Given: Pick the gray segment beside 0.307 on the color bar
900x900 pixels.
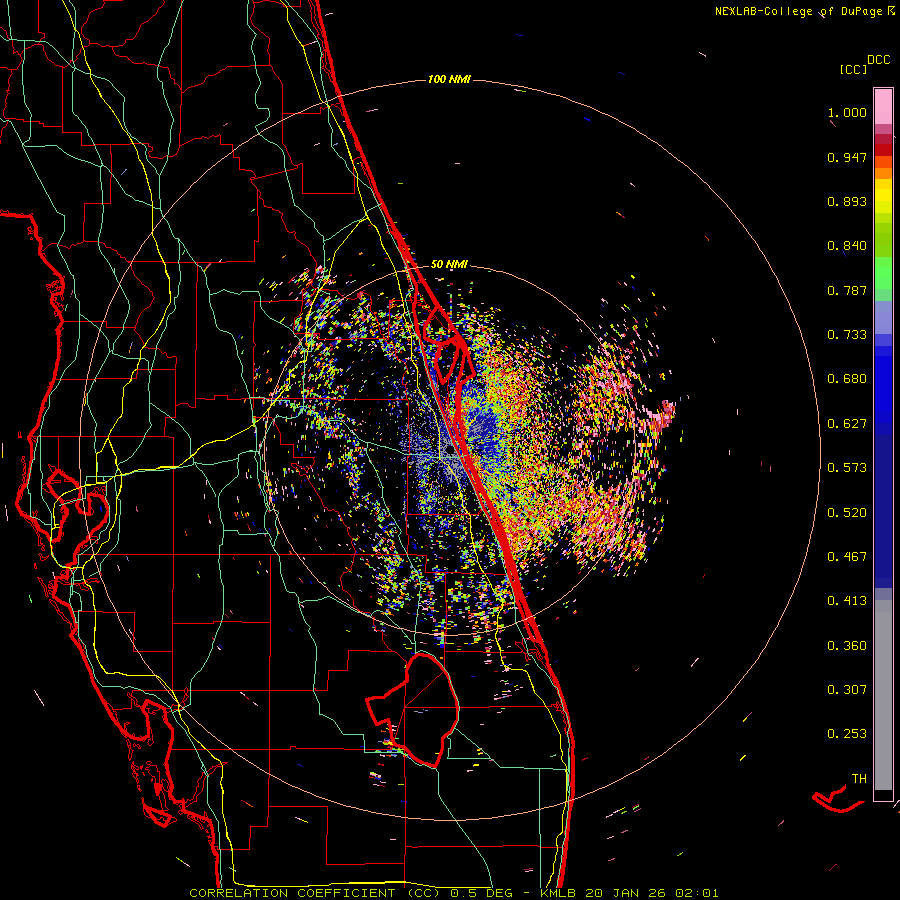Looking at the screenshot, I should pyautogui.click(x=883, y=695).
